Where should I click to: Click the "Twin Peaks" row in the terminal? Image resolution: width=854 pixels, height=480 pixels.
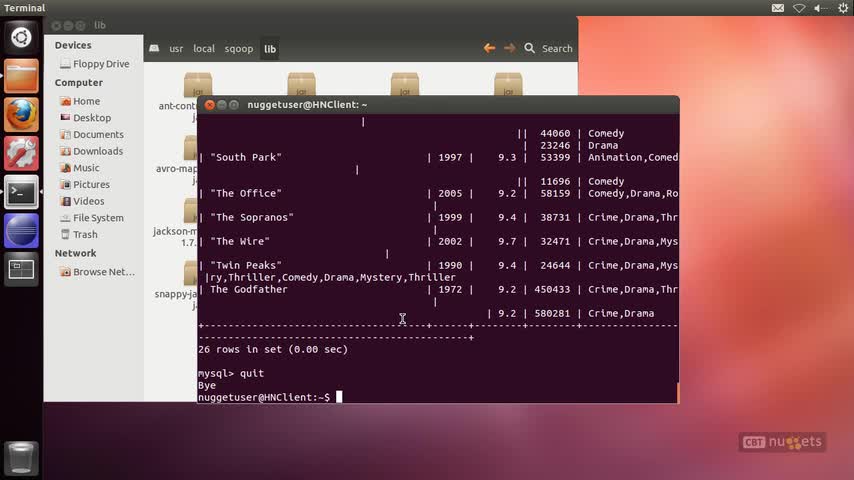[x=438, y=265]
